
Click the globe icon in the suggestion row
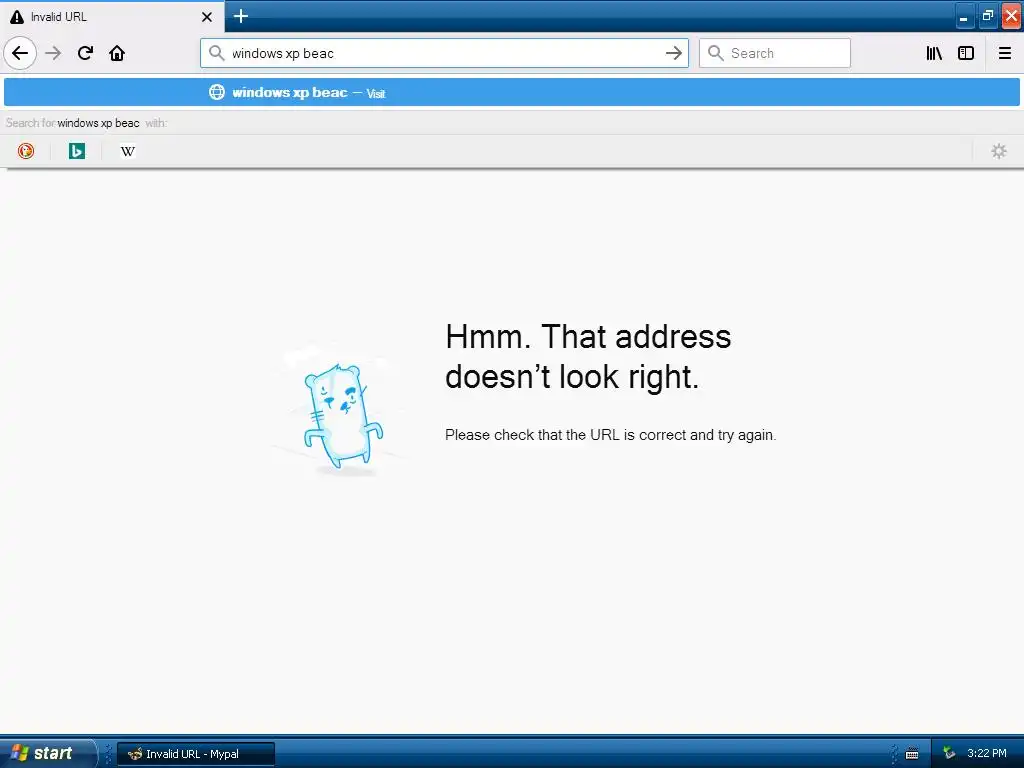[x=217, y=92]
